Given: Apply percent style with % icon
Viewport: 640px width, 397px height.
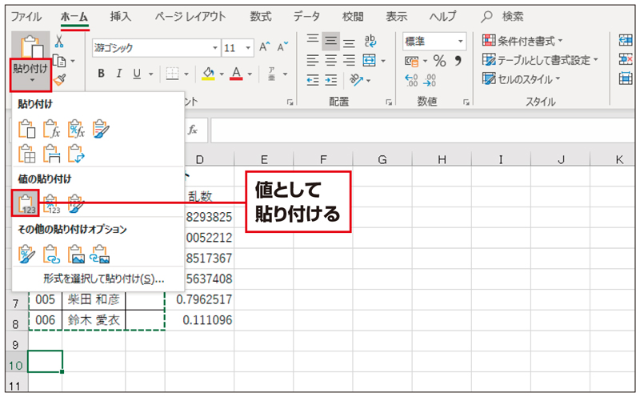Looking at the screenshot, I should coord(440,61).
